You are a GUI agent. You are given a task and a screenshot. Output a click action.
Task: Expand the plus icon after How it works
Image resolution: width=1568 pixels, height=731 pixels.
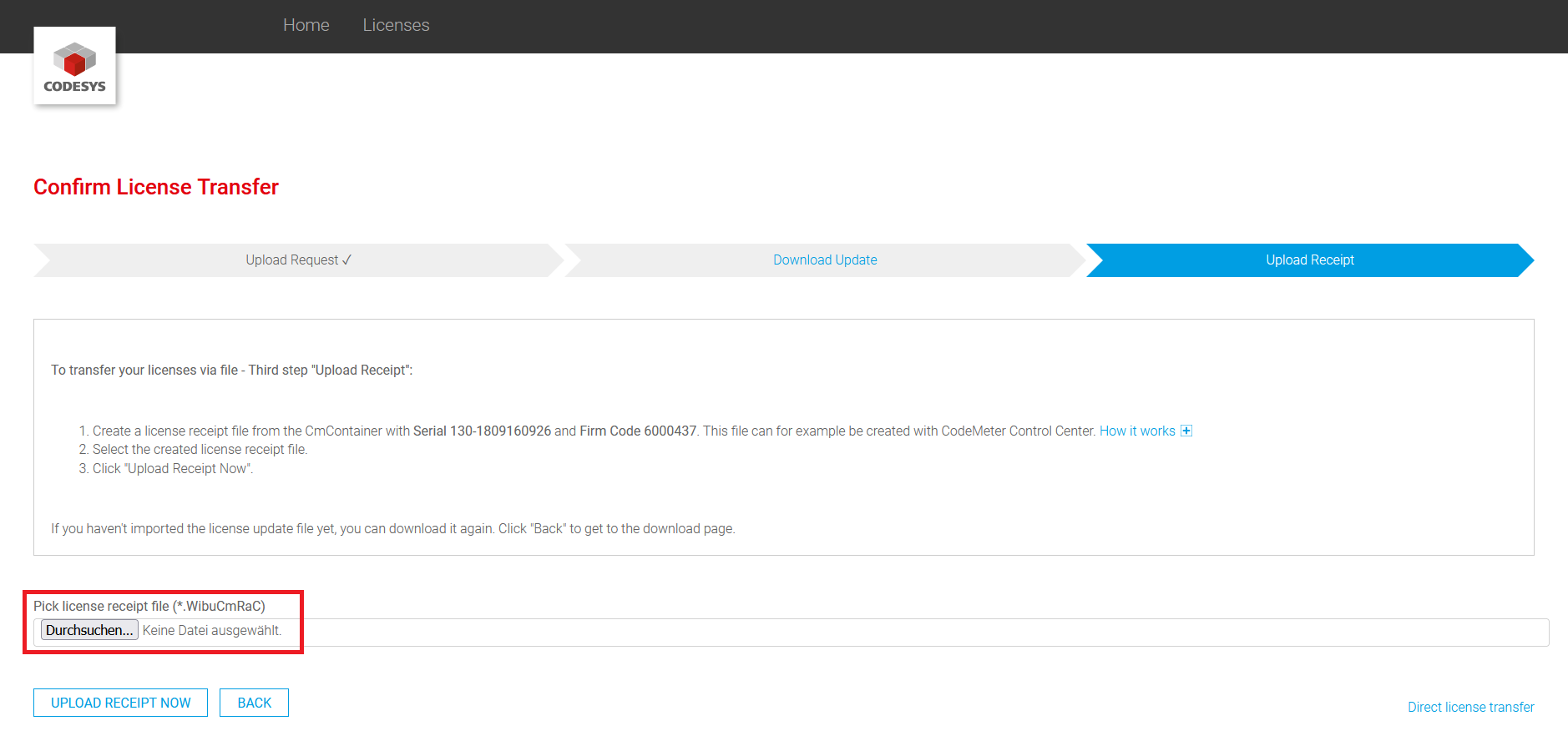pos(1186,431)
